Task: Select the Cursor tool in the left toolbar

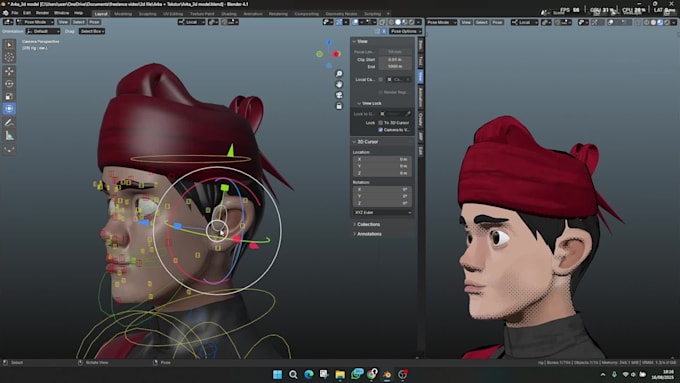Action: (9, 57)
